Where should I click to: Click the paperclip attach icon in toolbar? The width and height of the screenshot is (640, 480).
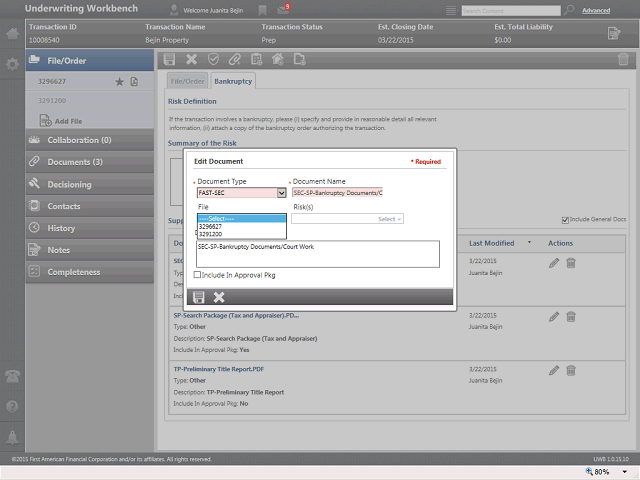coord(235,59)
